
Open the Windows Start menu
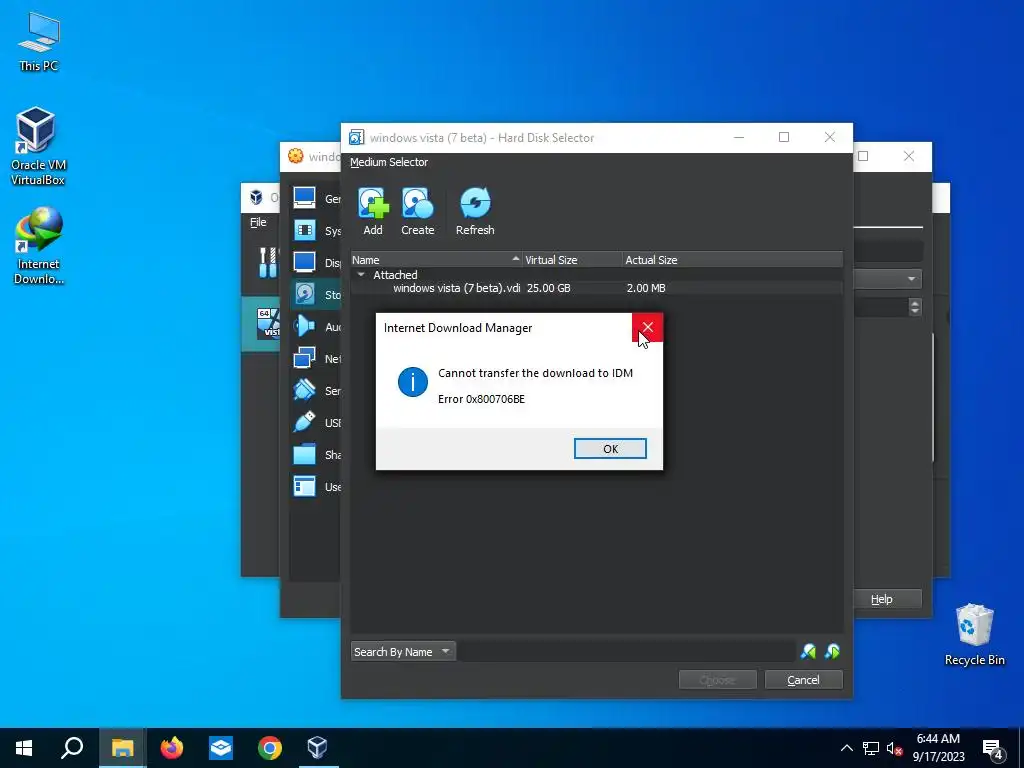[24, 748]
